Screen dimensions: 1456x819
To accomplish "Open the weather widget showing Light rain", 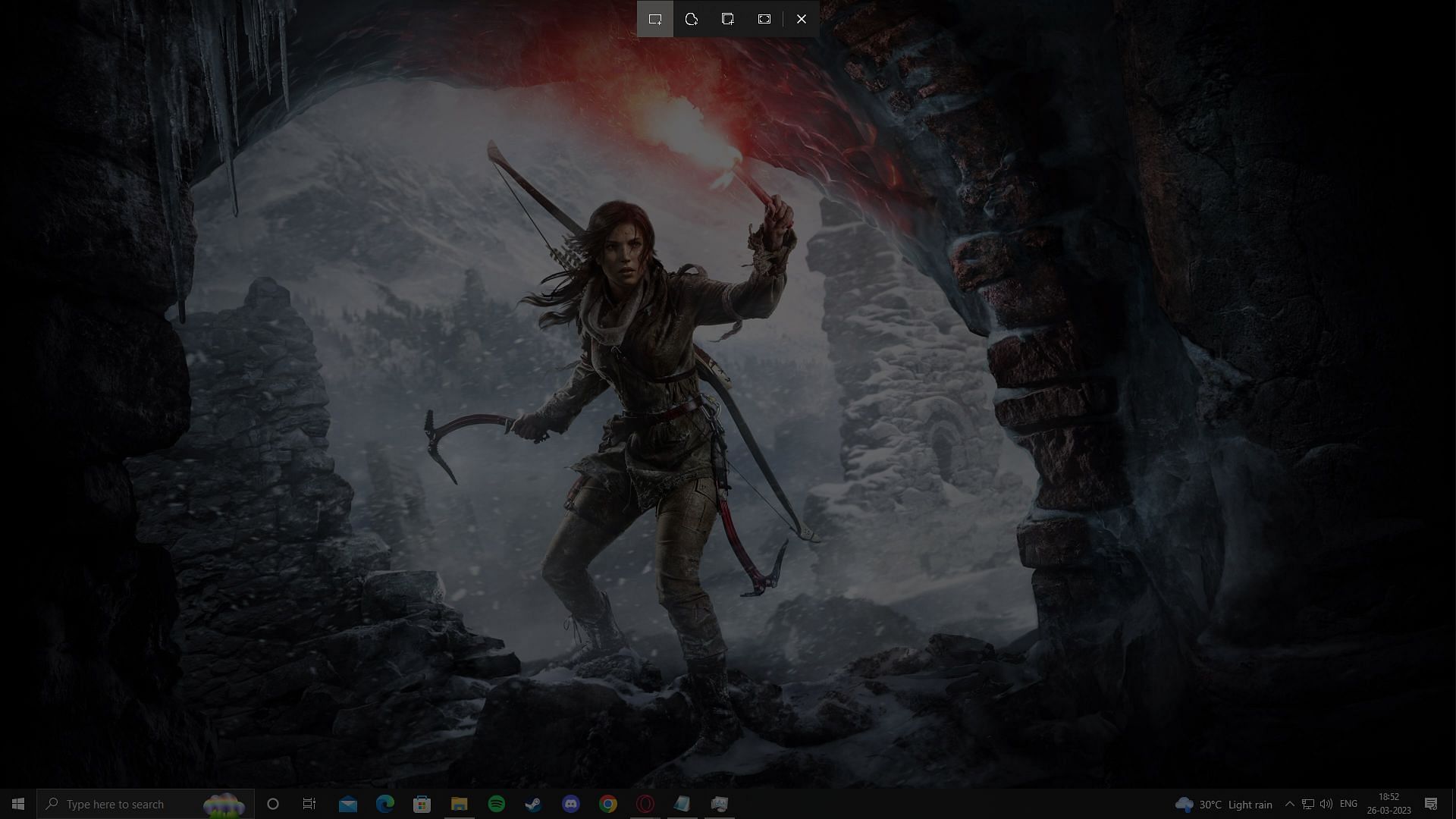I will [x=1224, y=804].
